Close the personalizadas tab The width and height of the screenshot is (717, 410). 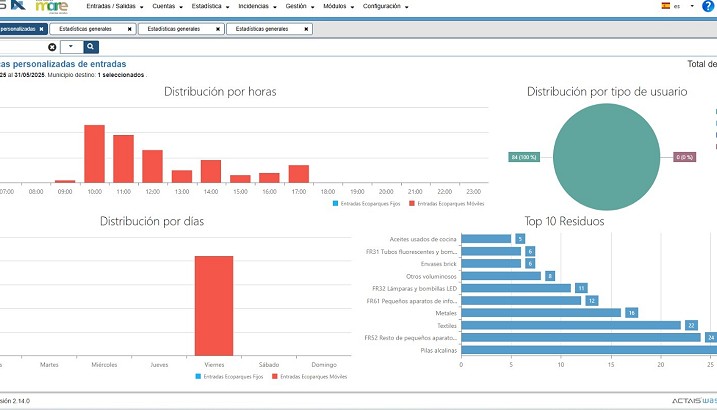click(x=40, y=29)
